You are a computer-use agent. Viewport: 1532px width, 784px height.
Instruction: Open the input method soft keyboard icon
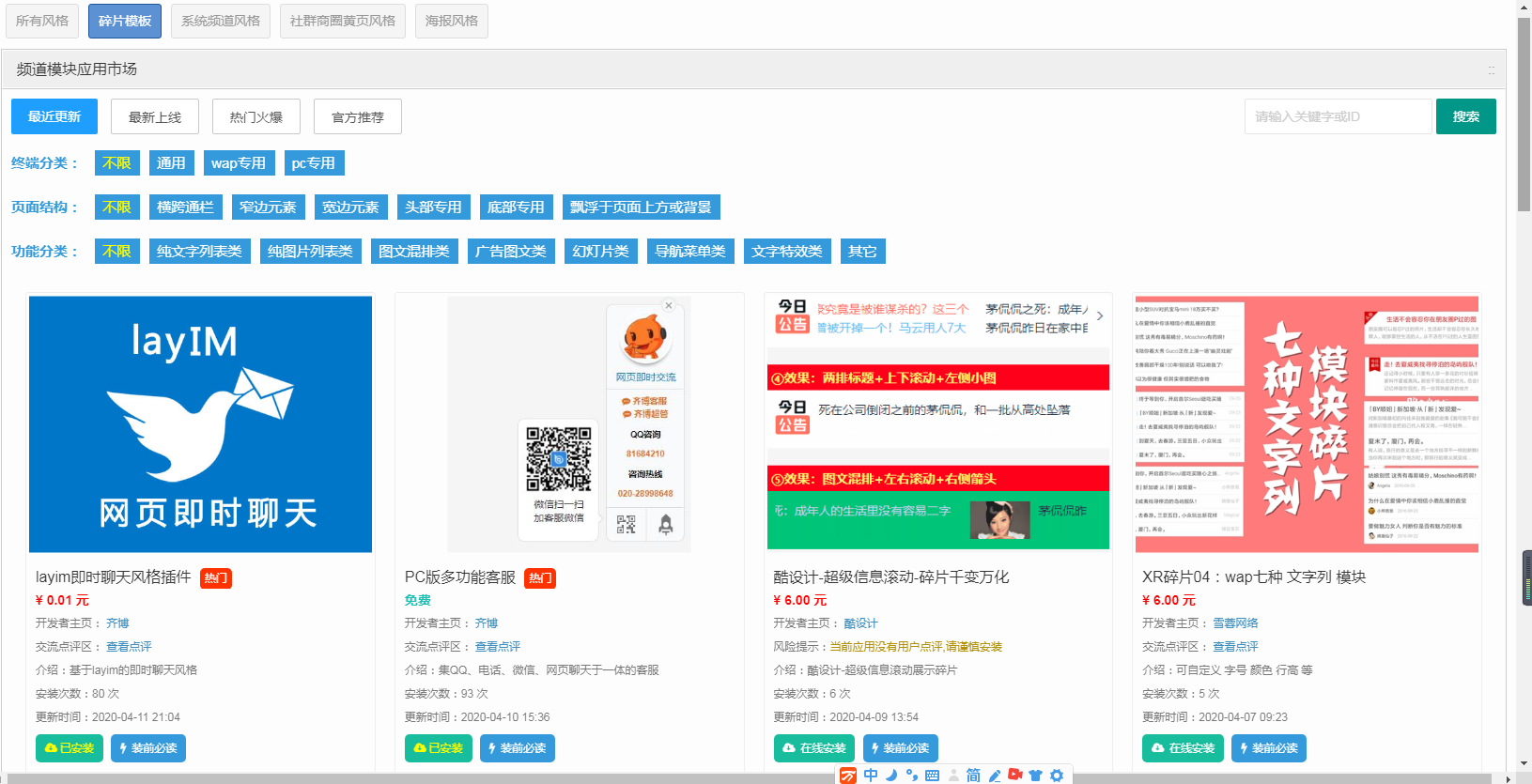click(932, 776)
